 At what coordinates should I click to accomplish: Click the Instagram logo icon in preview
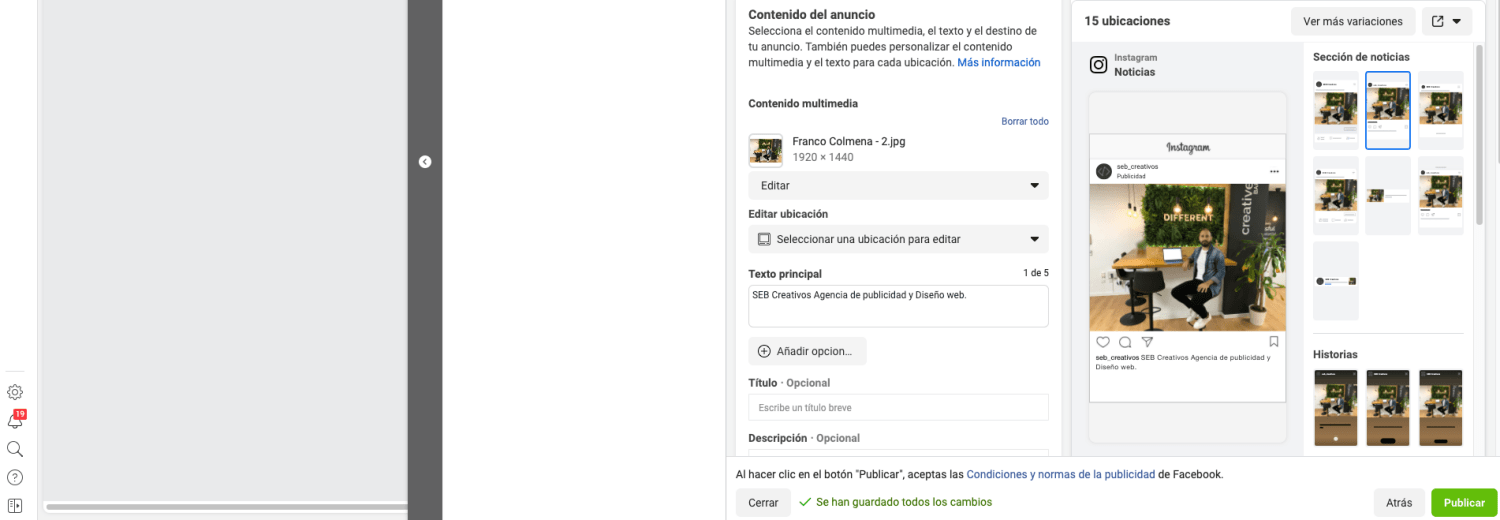tap(1098, 65)
